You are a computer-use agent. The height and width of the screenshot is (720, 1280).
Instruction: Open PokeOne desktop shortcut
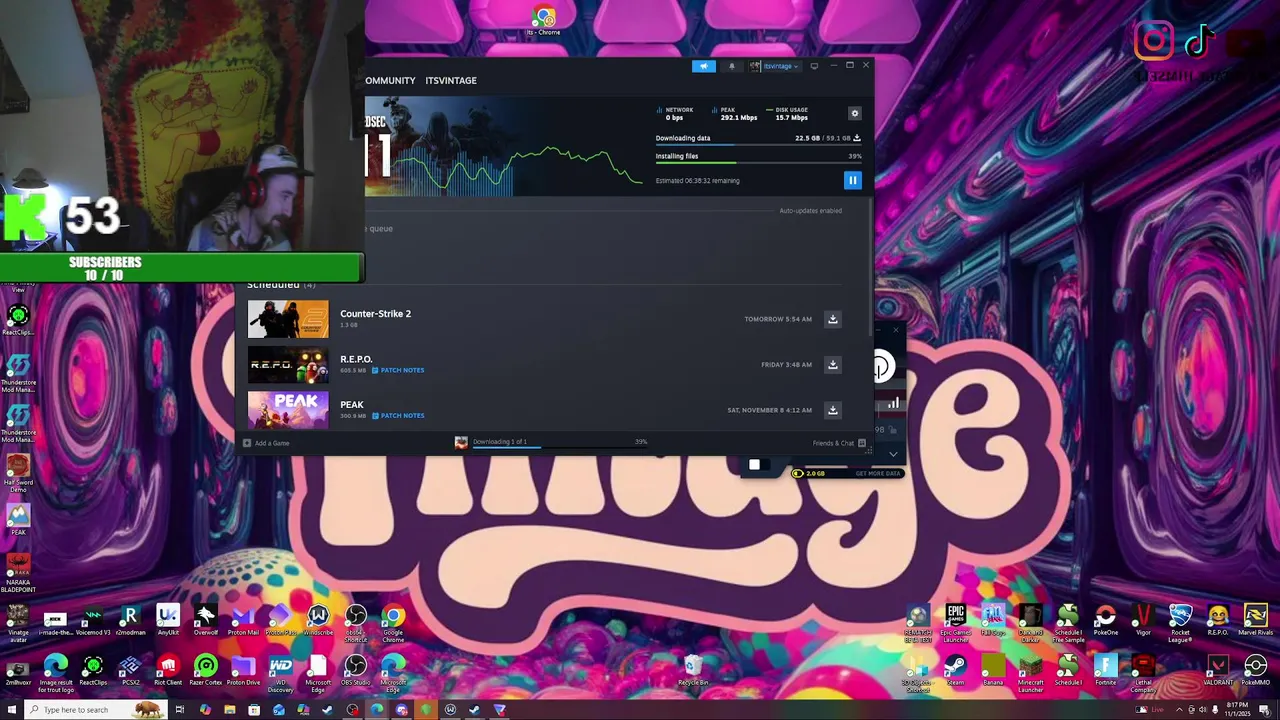tap(1106, 620)
